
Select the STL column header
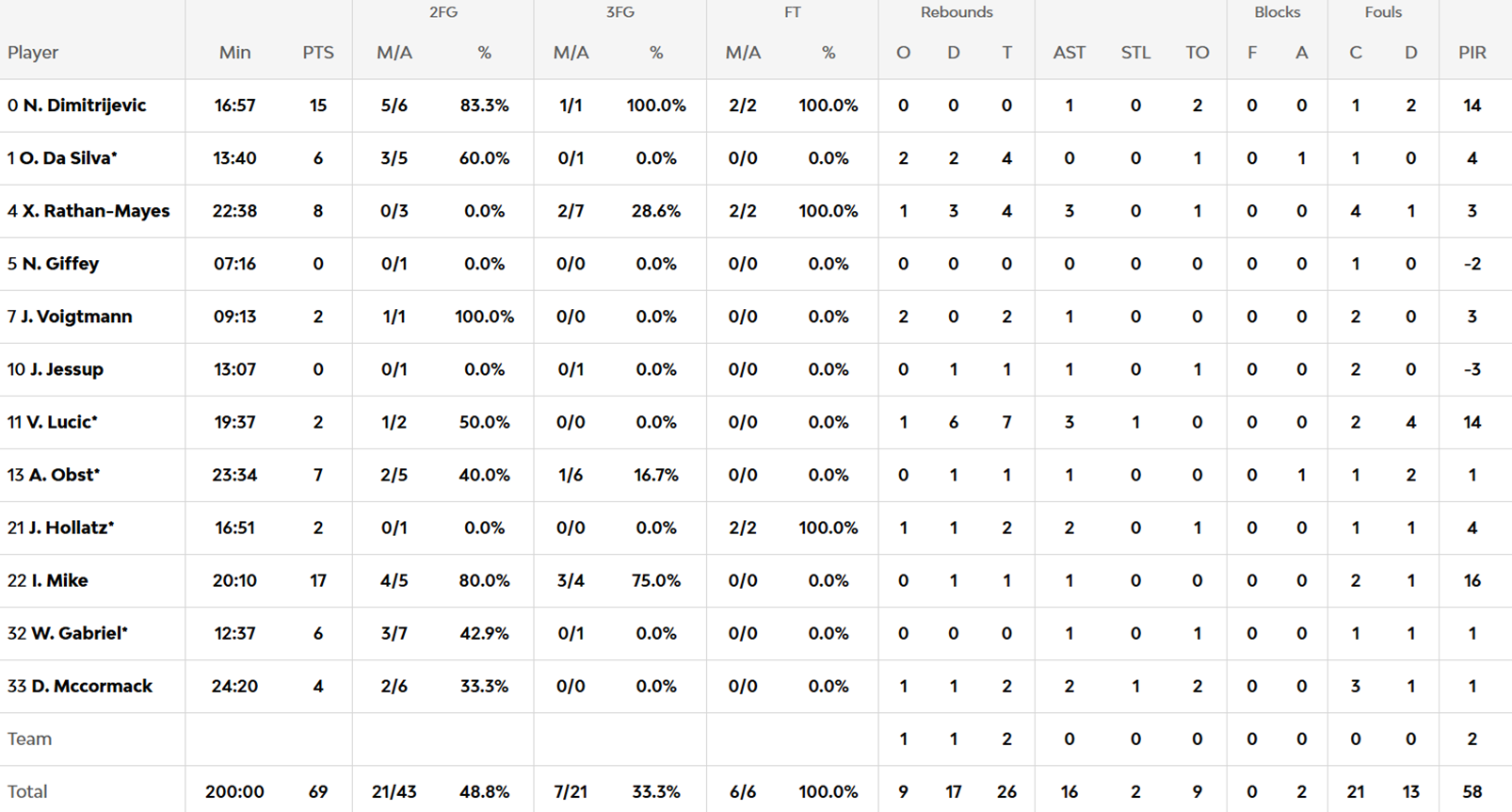1135,53
